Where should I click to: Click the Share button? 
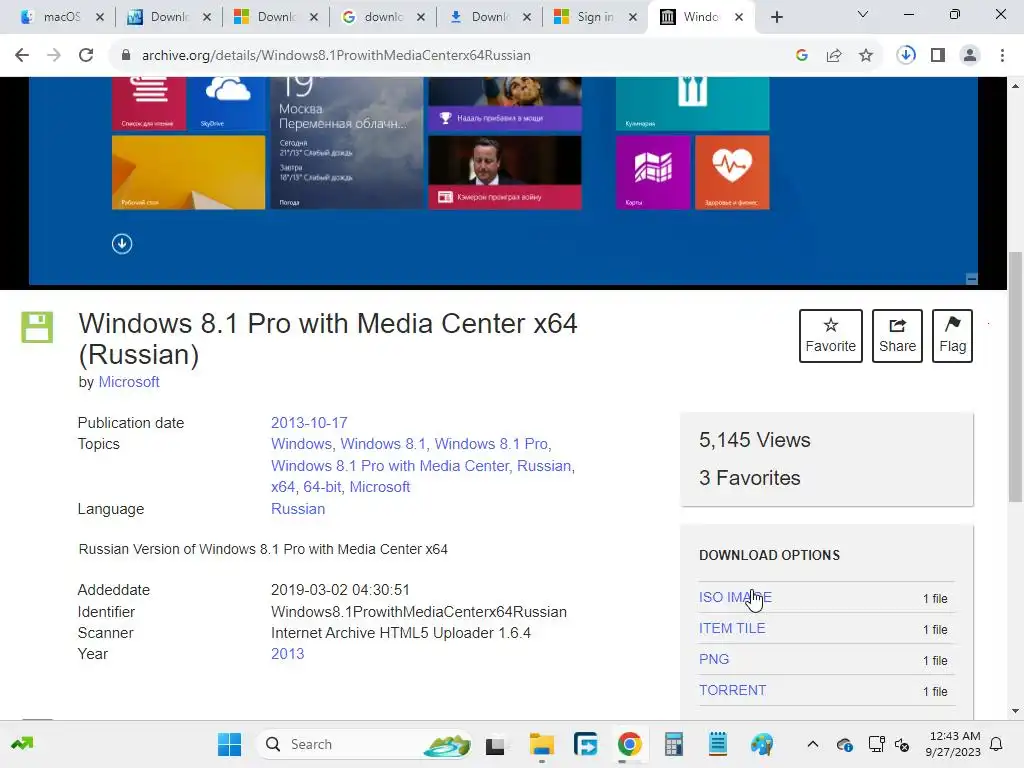click(x=897, y=336)
